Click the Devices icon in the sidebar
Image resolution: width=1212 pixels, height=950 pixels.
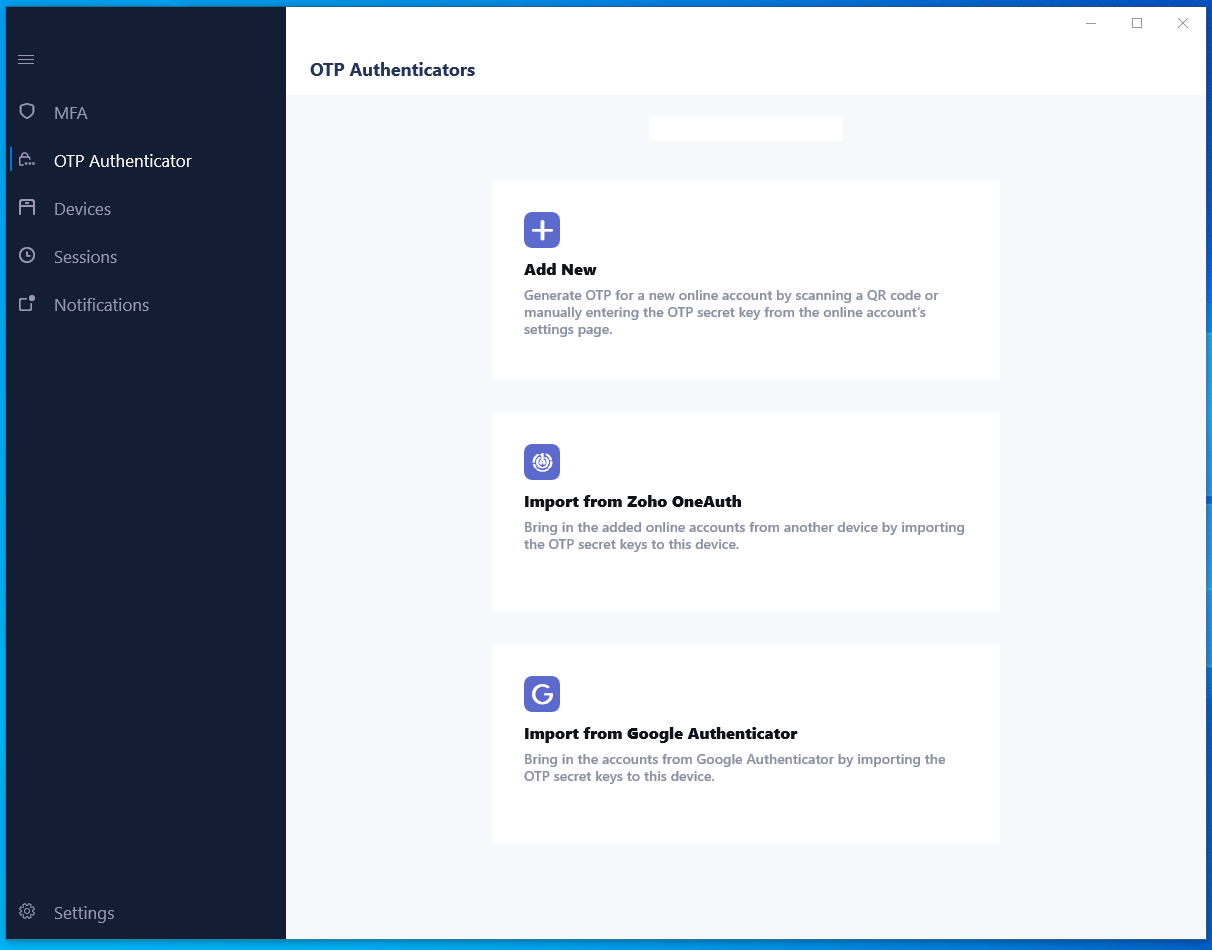pos(27,207)
